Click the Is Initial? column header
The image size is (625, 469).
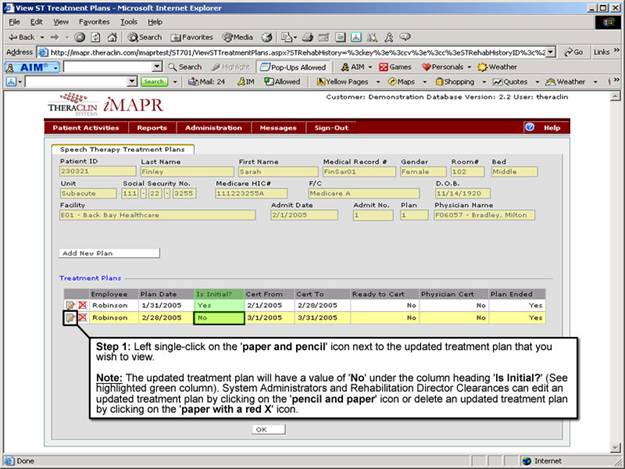(x=219, y=294)
